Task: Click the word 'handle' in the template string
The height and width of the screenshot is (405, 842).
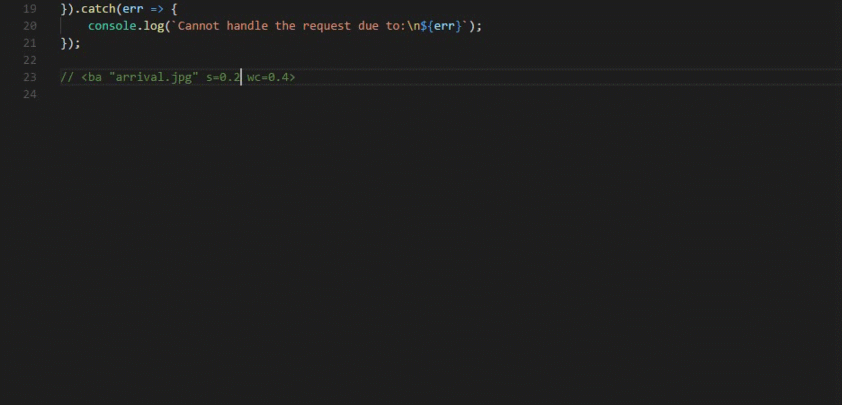Action: click(x=247, y=26)
